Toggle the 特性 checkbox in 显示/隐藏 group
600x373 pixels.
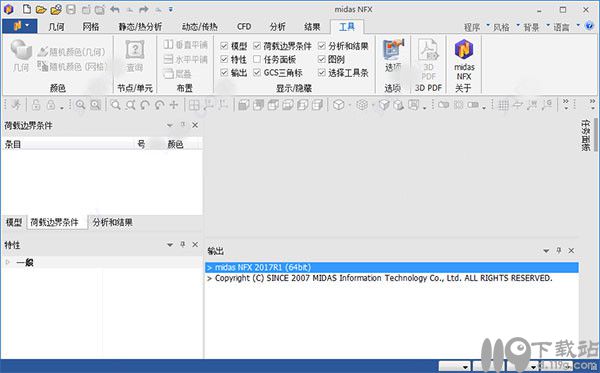(224, 59)
